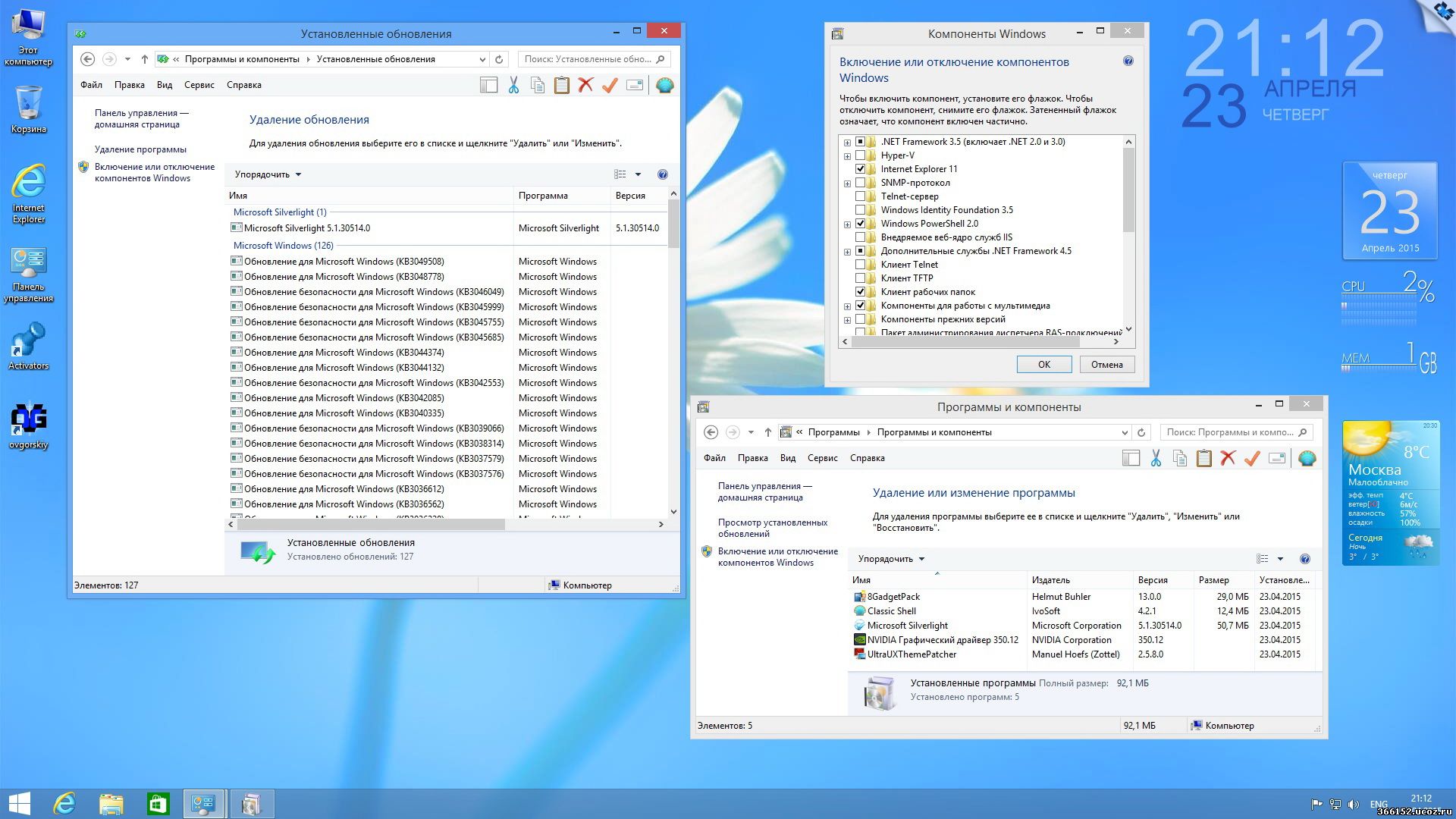1456x819 pixels.
Task: Expand the Hyper-V tree node
Action: [x=847, y=155]
